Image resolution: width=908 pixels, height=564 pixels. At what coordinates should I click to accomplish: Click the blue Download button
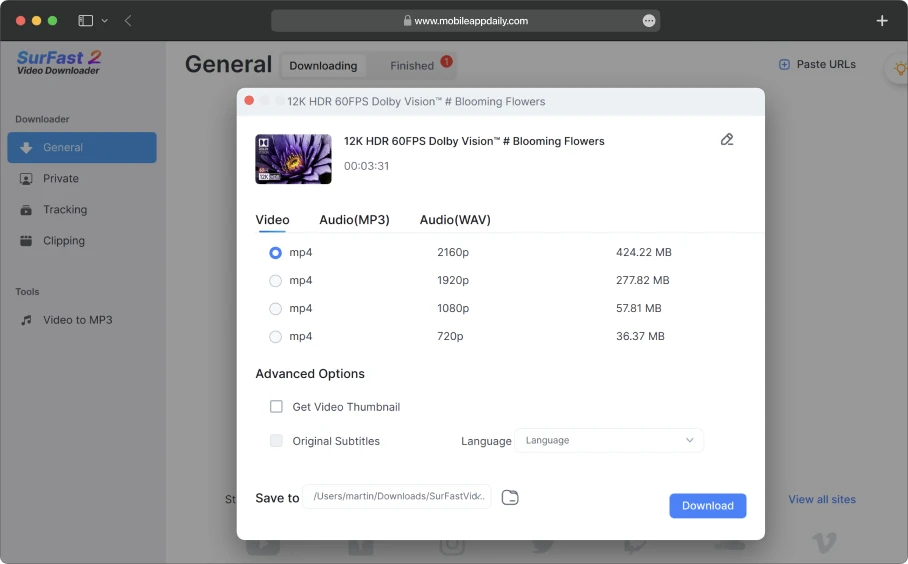pyautogui.click(x=708, y=506)
